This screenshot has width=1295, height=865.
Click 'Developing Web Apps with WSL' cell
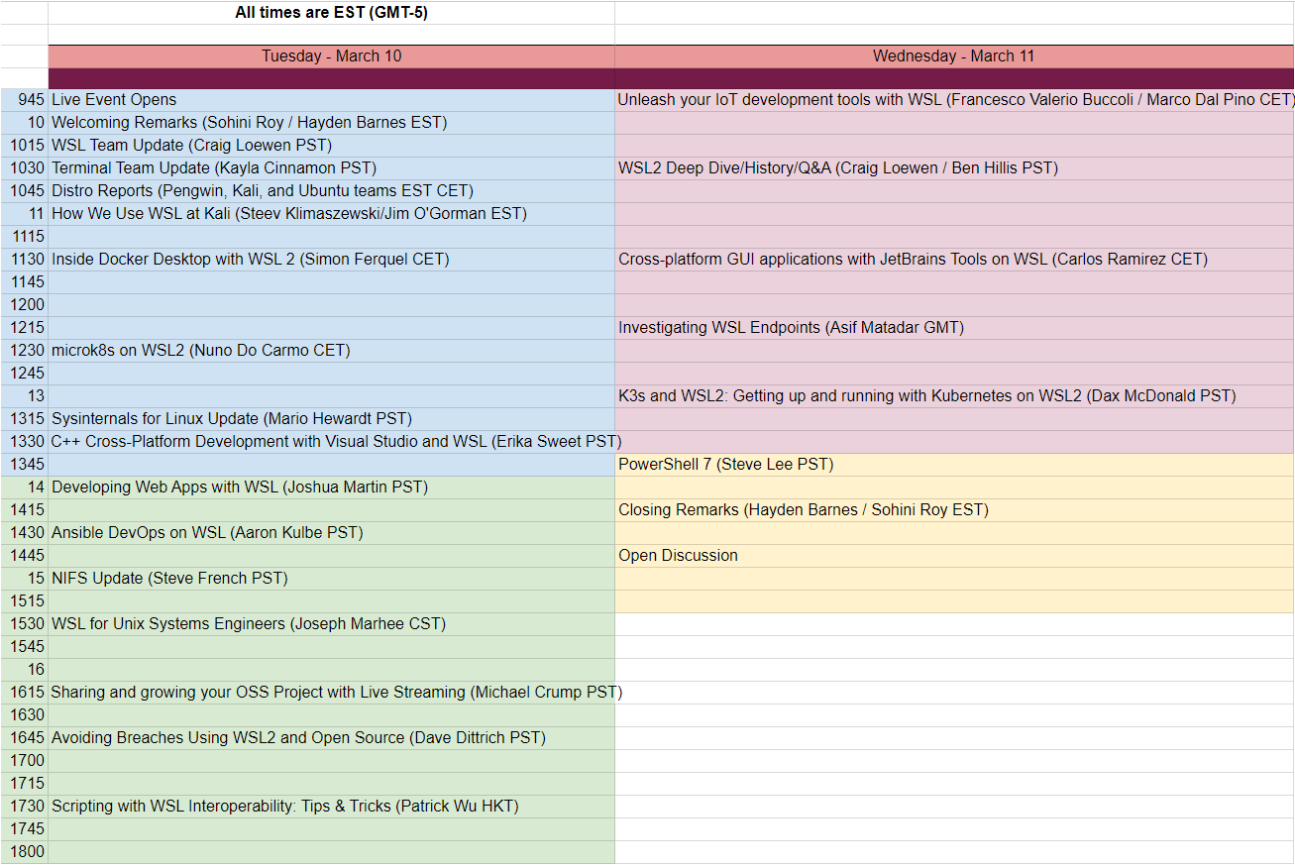(x=331, y=488)
